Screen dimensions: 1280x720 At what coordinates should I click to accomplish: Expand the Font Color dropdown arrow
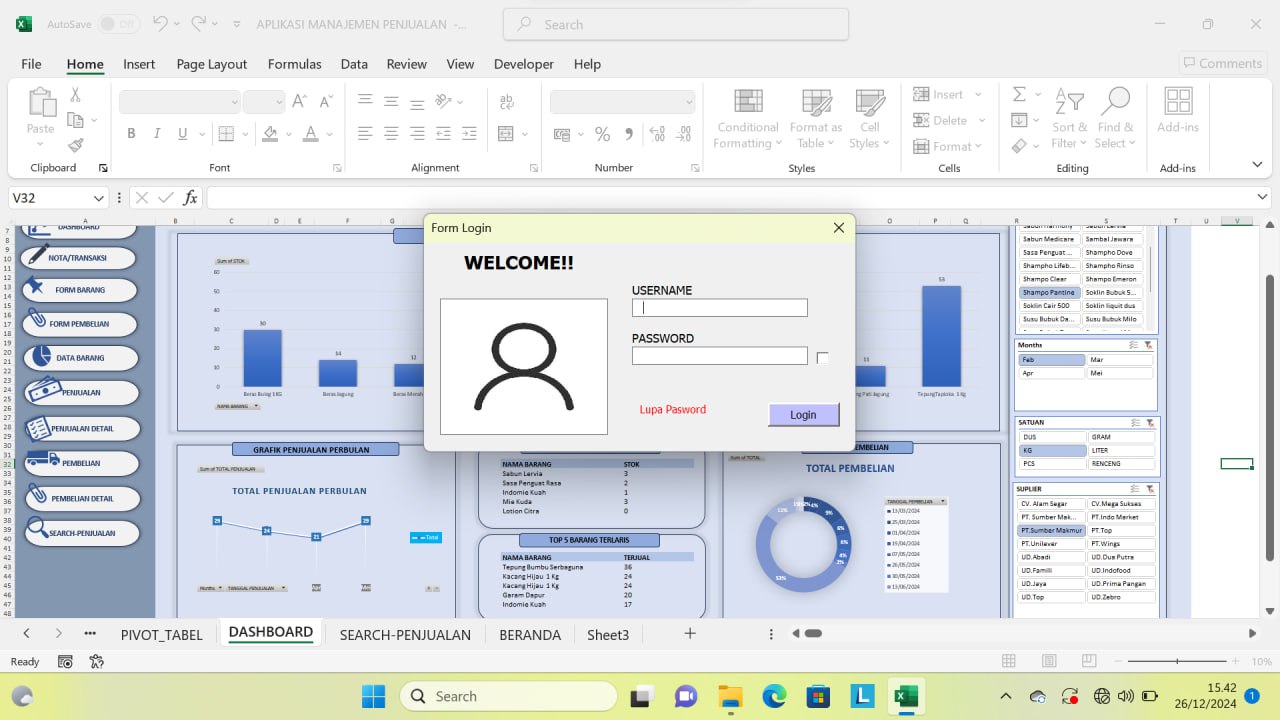point(330,133)
